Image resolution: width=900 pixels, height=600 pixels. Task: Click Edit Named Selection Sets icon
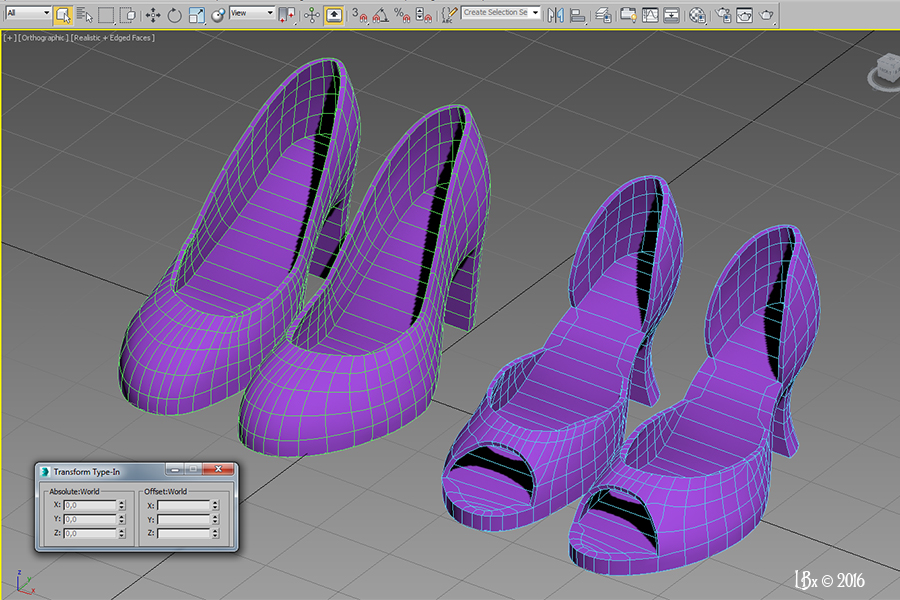(449, 15)
